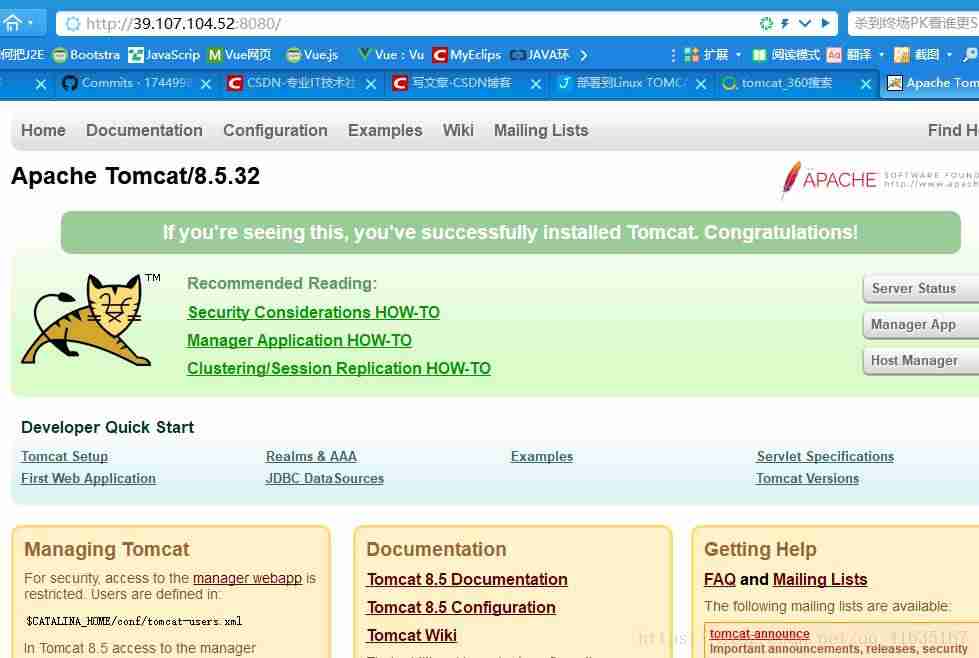Click the refresh icon in address bar
This screenshot has height=658, width=979.
pyautogui.click(x=766, y=24)
